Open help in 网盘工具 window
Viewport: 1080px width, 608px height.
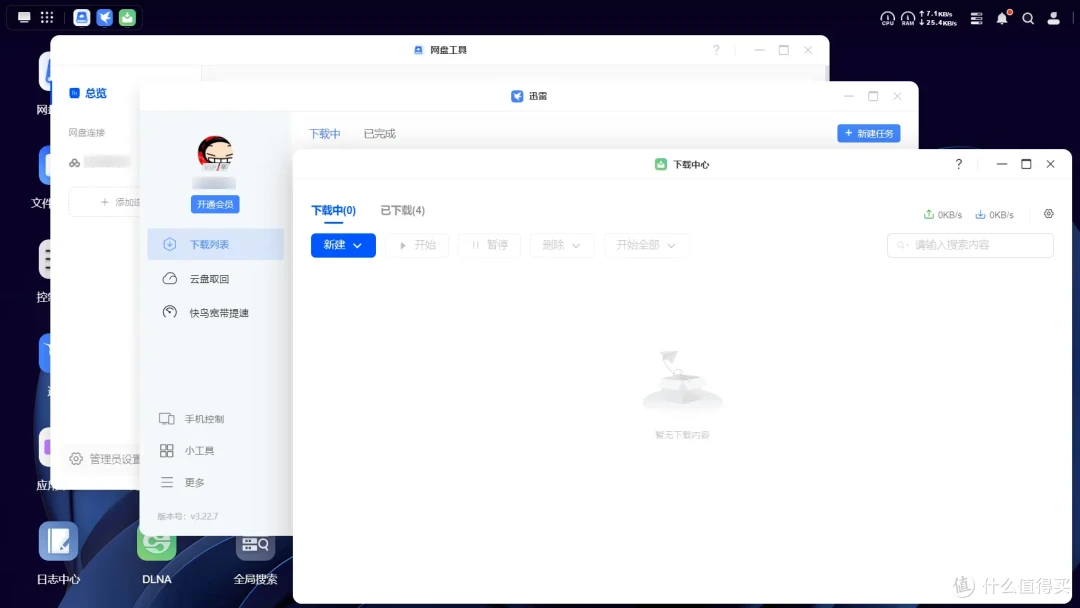tap(716, 50)
